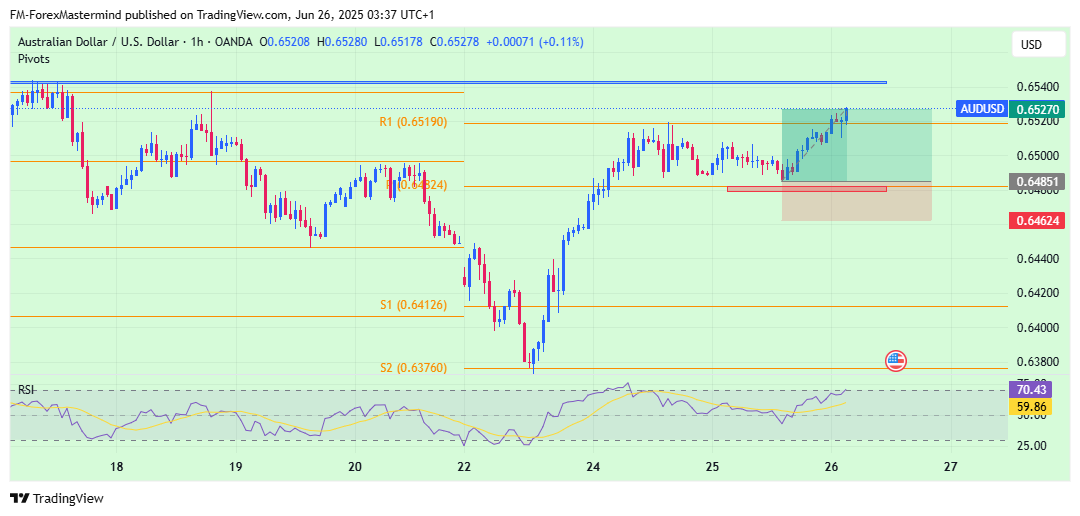The height and width of the screenshot is (516, 1080).
Task: Click date 25 on the time axis
Action: [x=712, y=466]
